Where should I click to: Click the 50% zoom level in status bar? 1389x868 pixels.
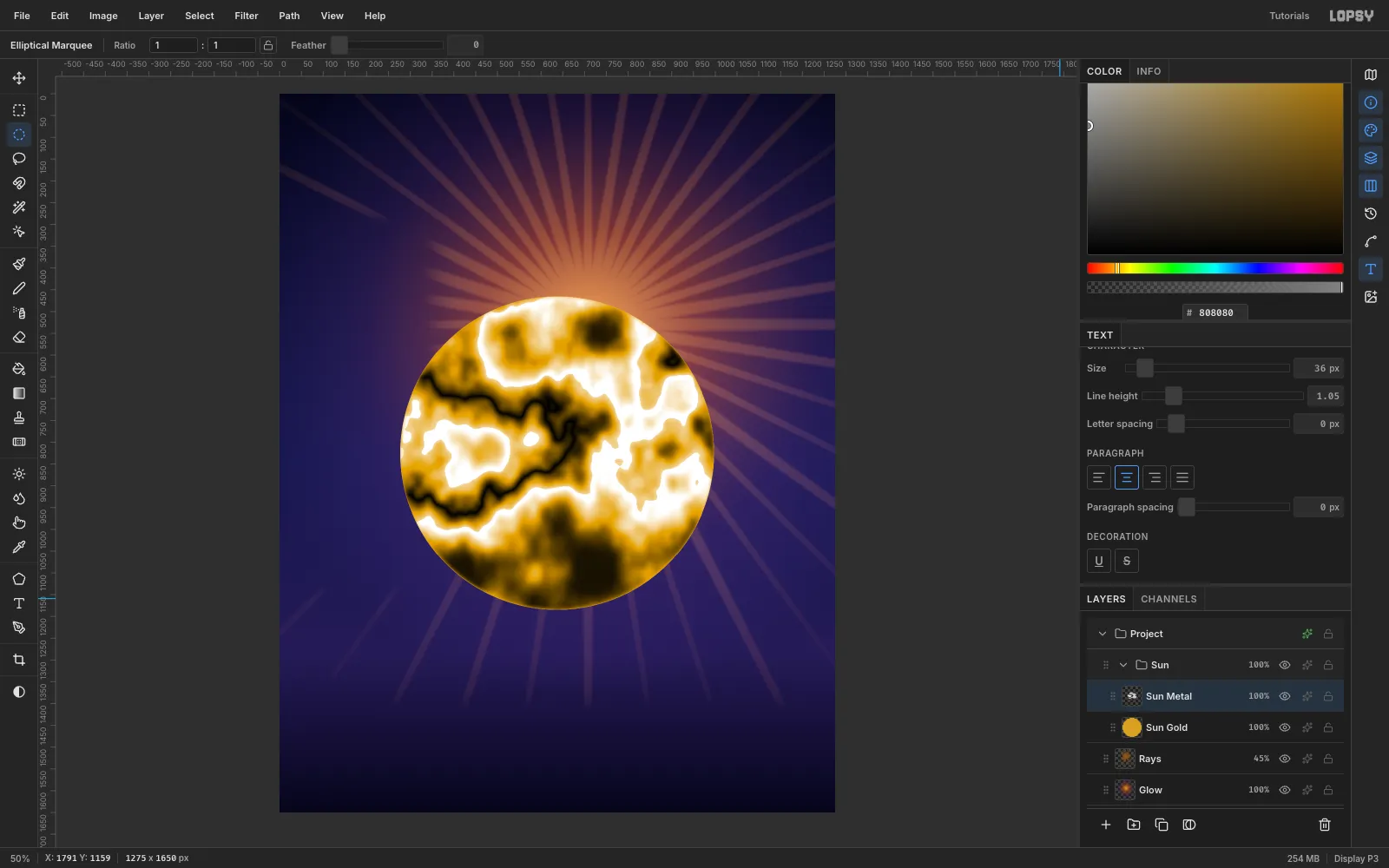[20, 858]
